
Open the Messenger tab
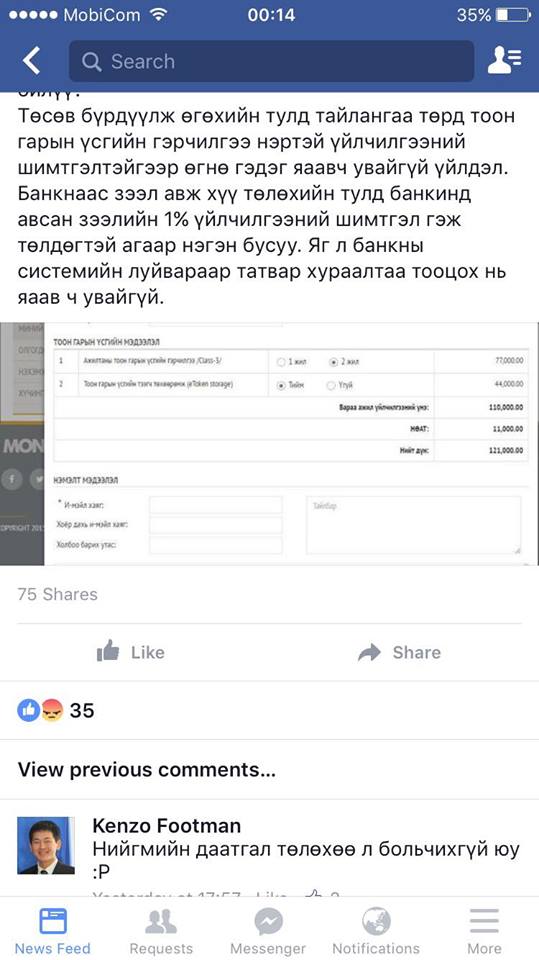click(268, 931)
